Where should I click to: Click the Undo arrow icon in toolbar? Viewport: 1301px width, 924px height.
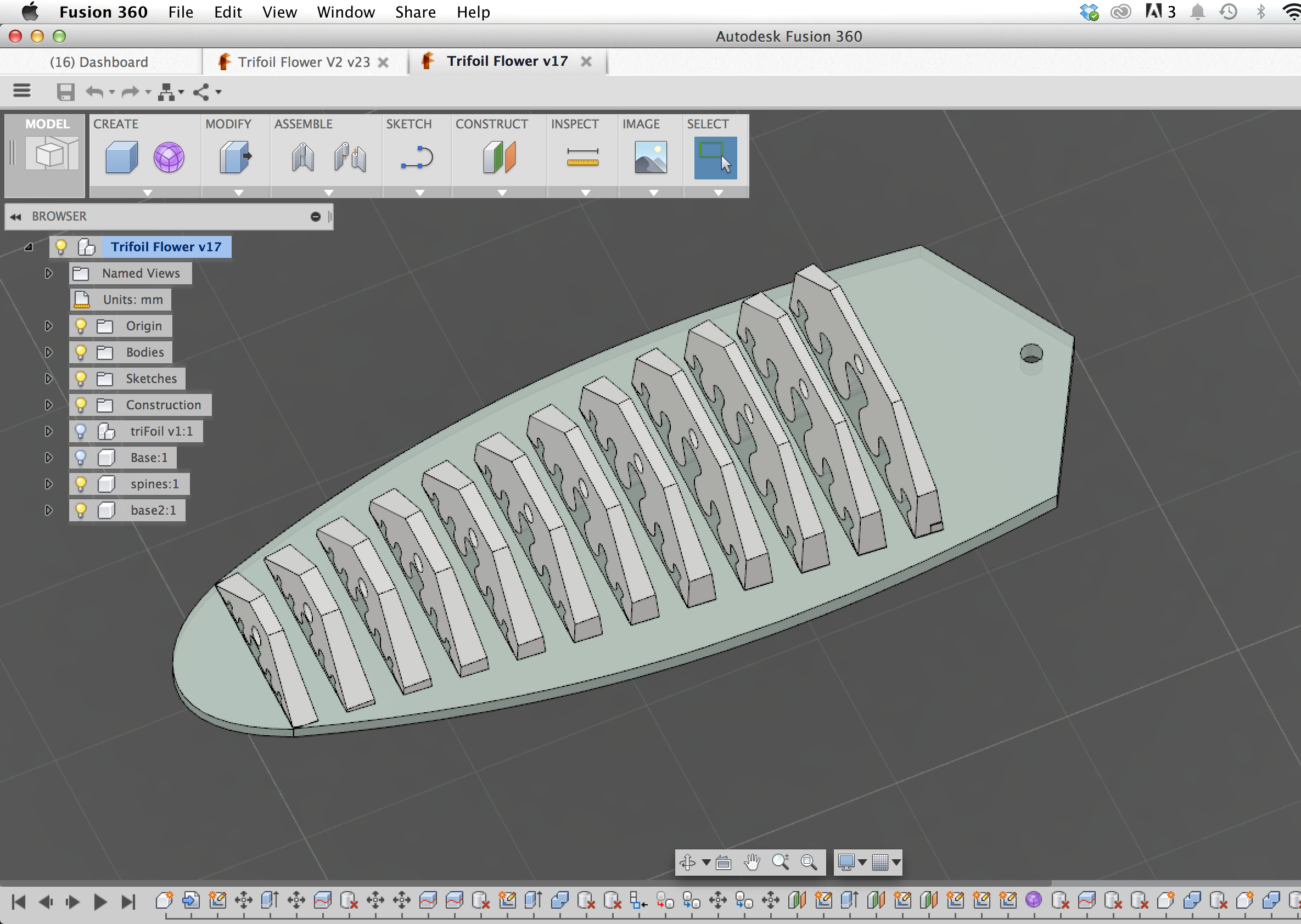click(x=94, y=91)
